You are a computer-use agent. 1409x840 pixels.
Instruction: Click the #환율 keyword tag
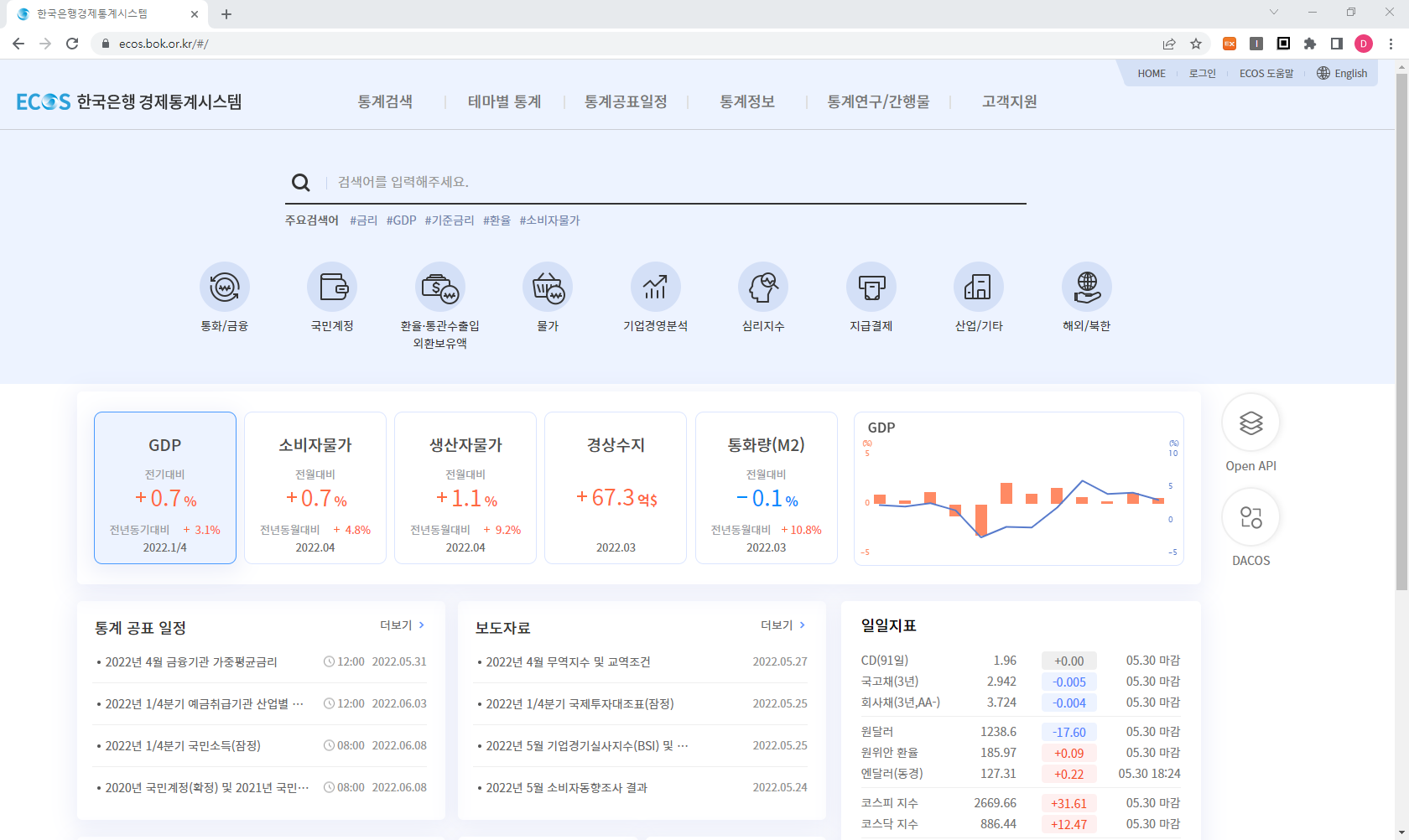(x=497, y=220)
